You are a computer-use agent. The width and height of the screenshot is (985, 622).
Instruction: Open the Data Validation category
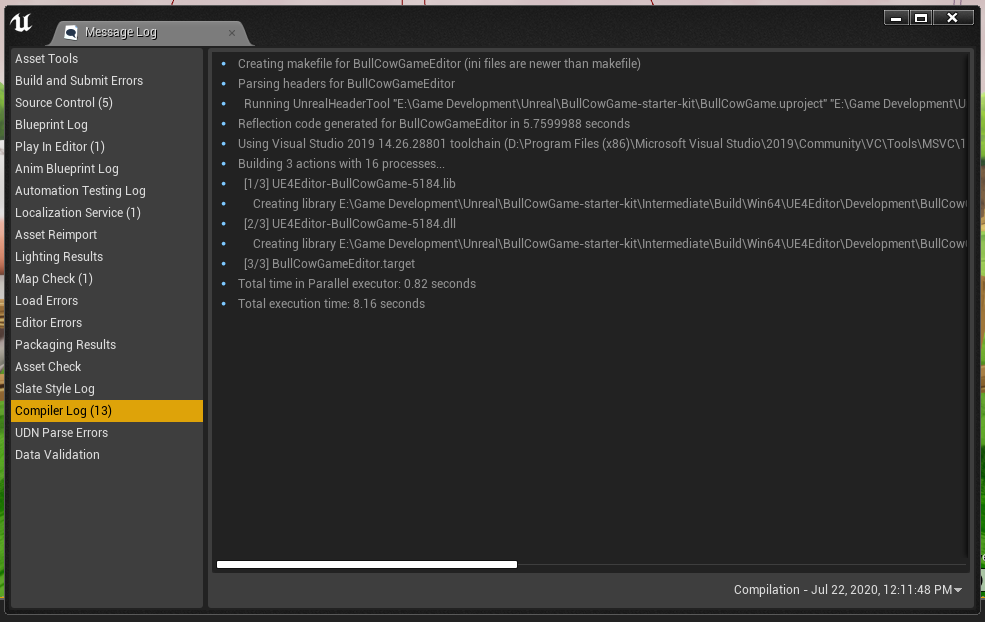click(x=57, y=454)
